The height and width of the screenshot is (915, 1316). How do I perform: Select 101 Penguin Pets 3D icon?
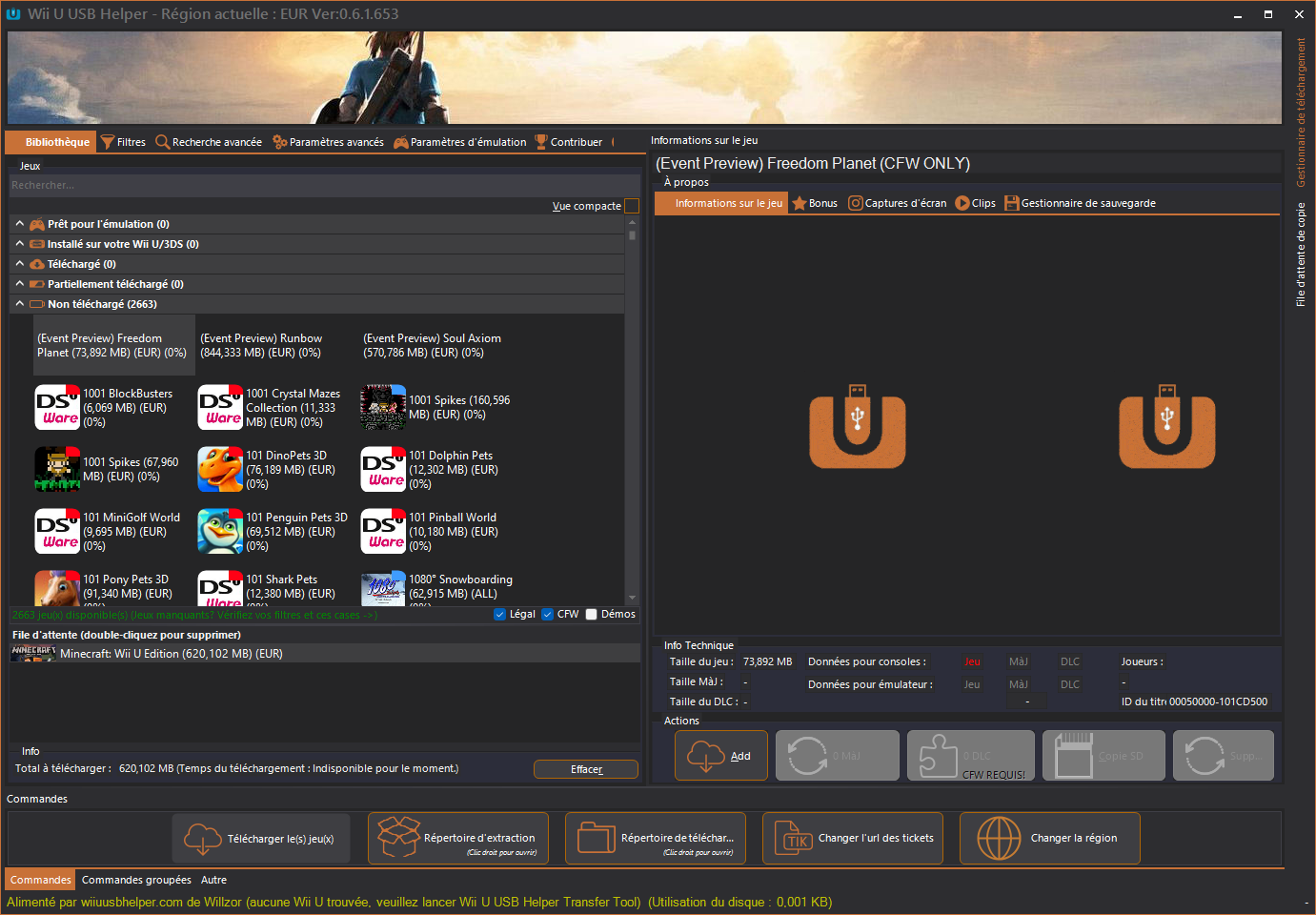(220, 532)
